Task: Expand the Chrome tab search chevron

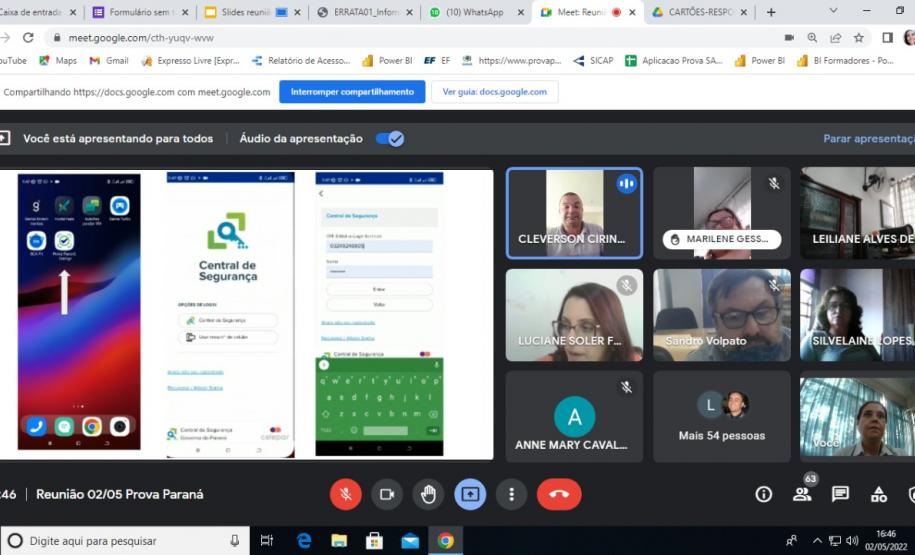Action: [834, 11]
